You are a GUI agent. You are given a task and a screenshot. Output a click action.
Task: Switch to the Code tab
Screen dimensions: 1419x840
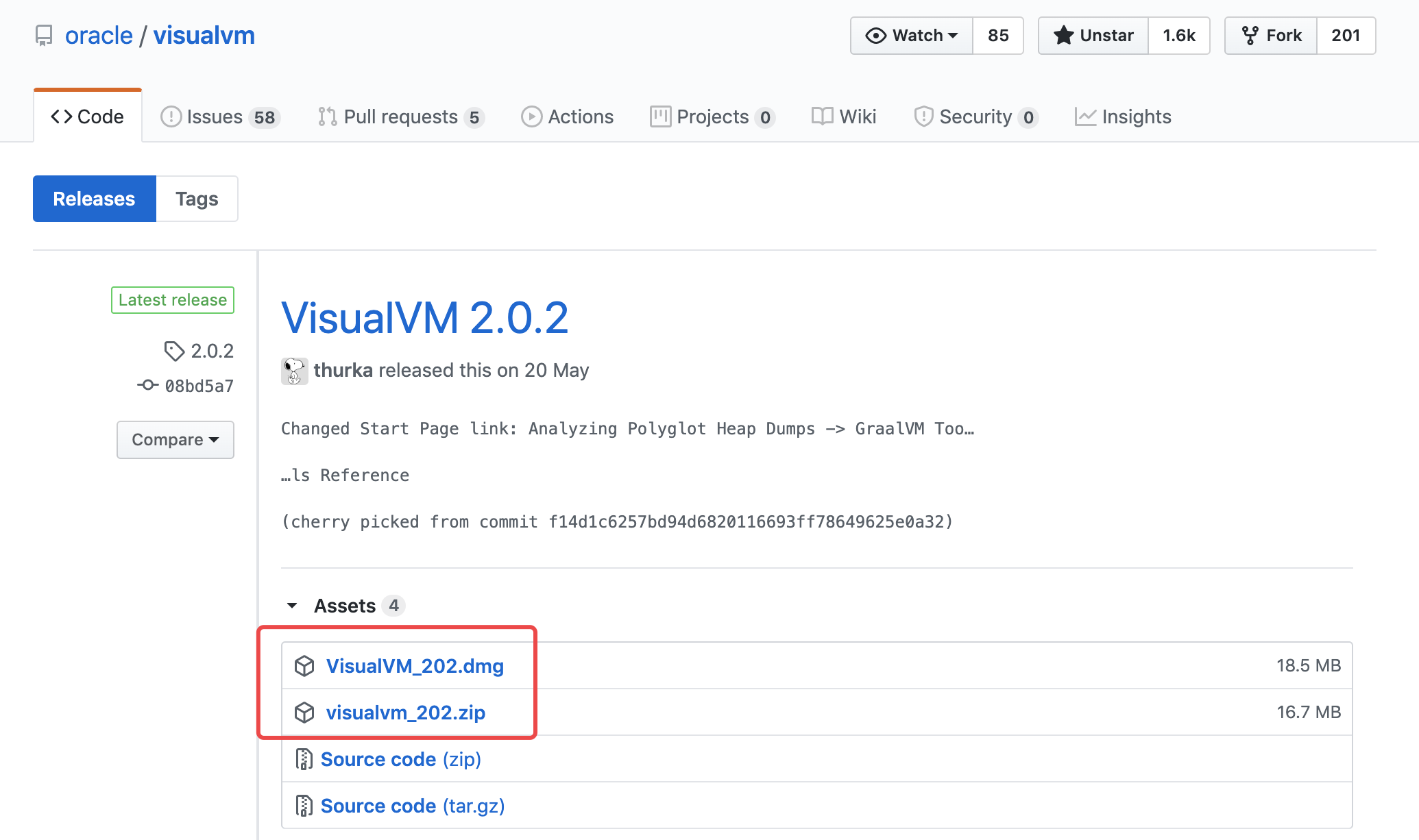[x=88, y=116]
